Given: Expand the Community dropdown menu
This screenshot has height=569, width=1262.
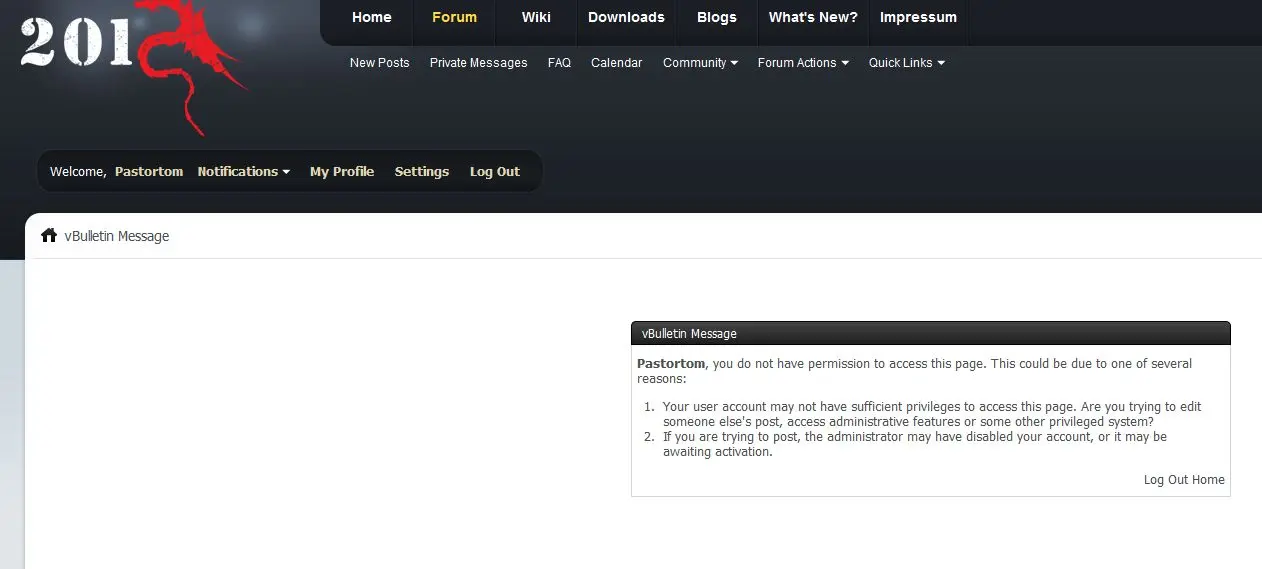Looking at the screenshot, I should [700, 62].
